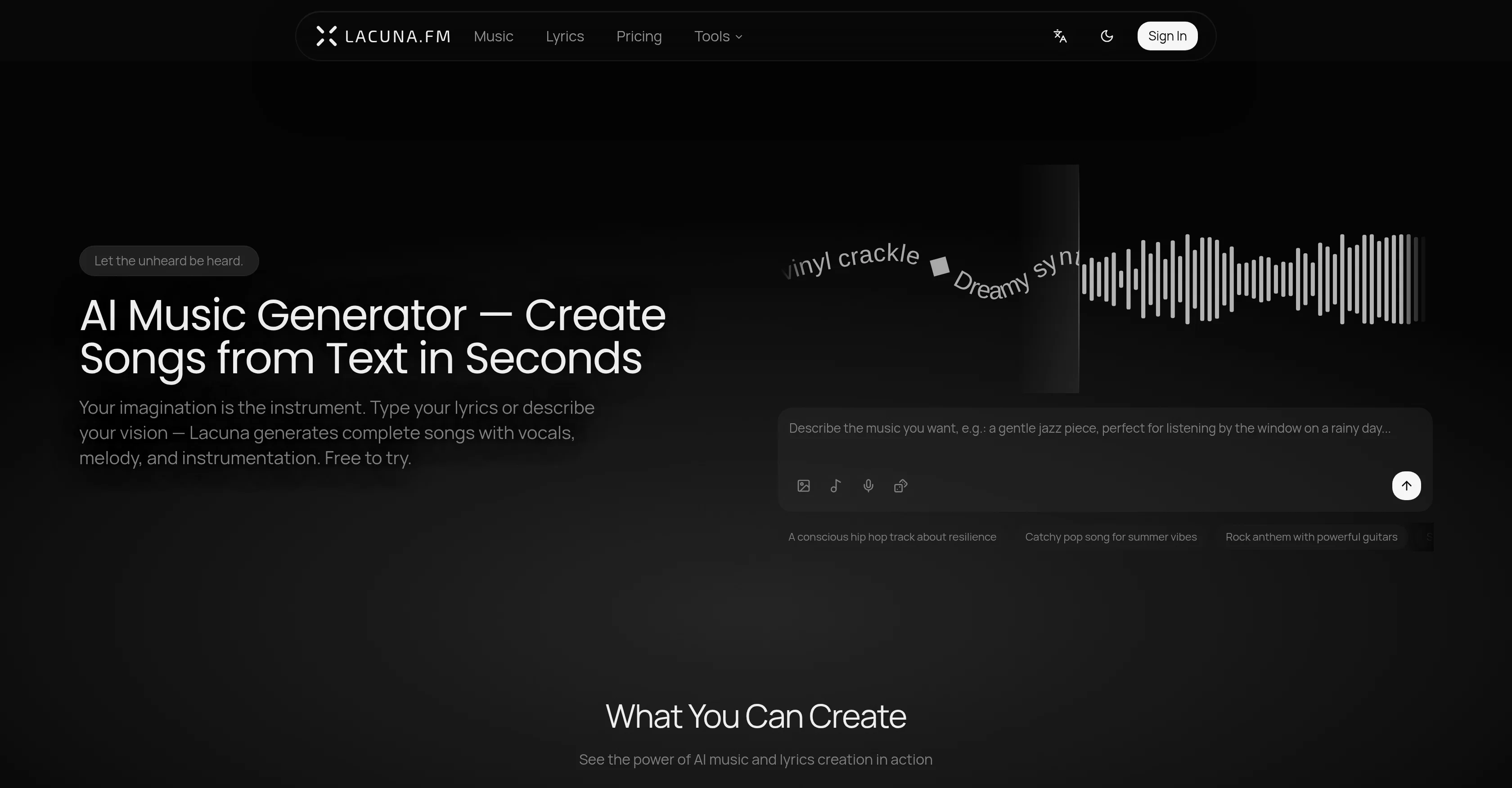The width and height of the screenshot is (1512, 788).
Task: Select the music note option
Action: [836, 486]
